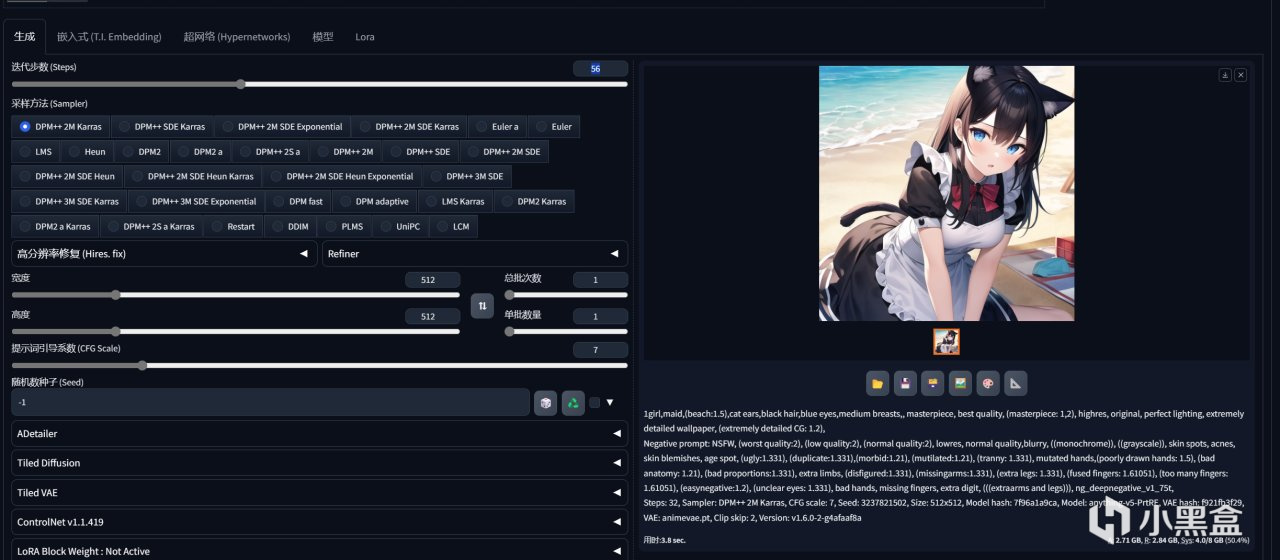Screen dimensions: 1280x560
Task: Adjust the CFG Scale slider
Action: click(x=320, y=365)
